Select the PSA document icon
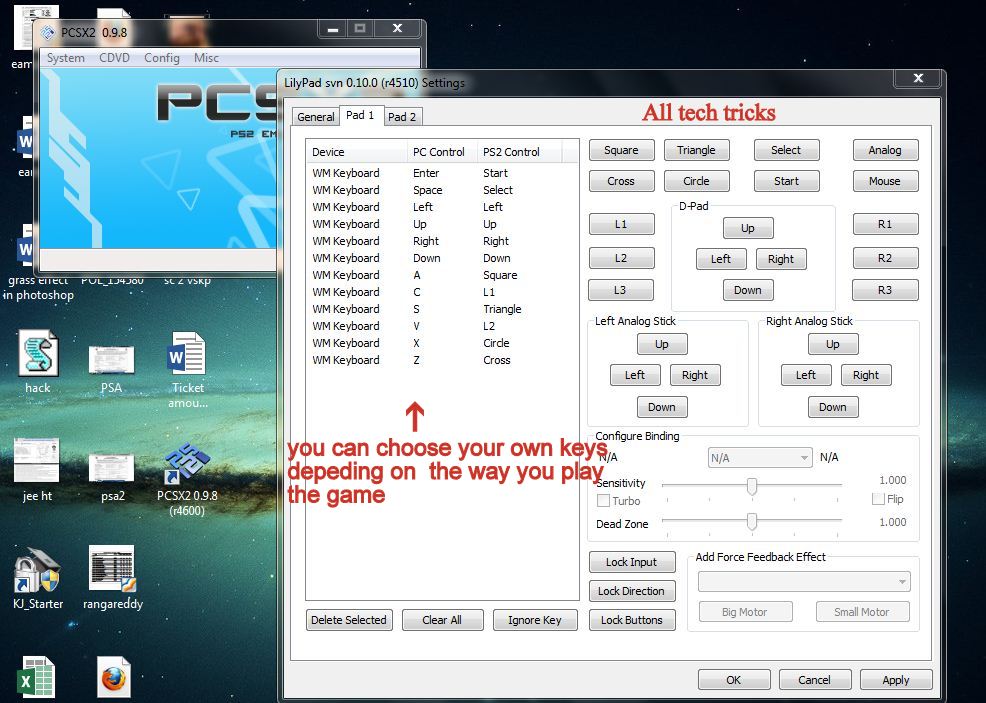Image resolution: width=986 pixels, height=703 pixels. pos(113,360)
